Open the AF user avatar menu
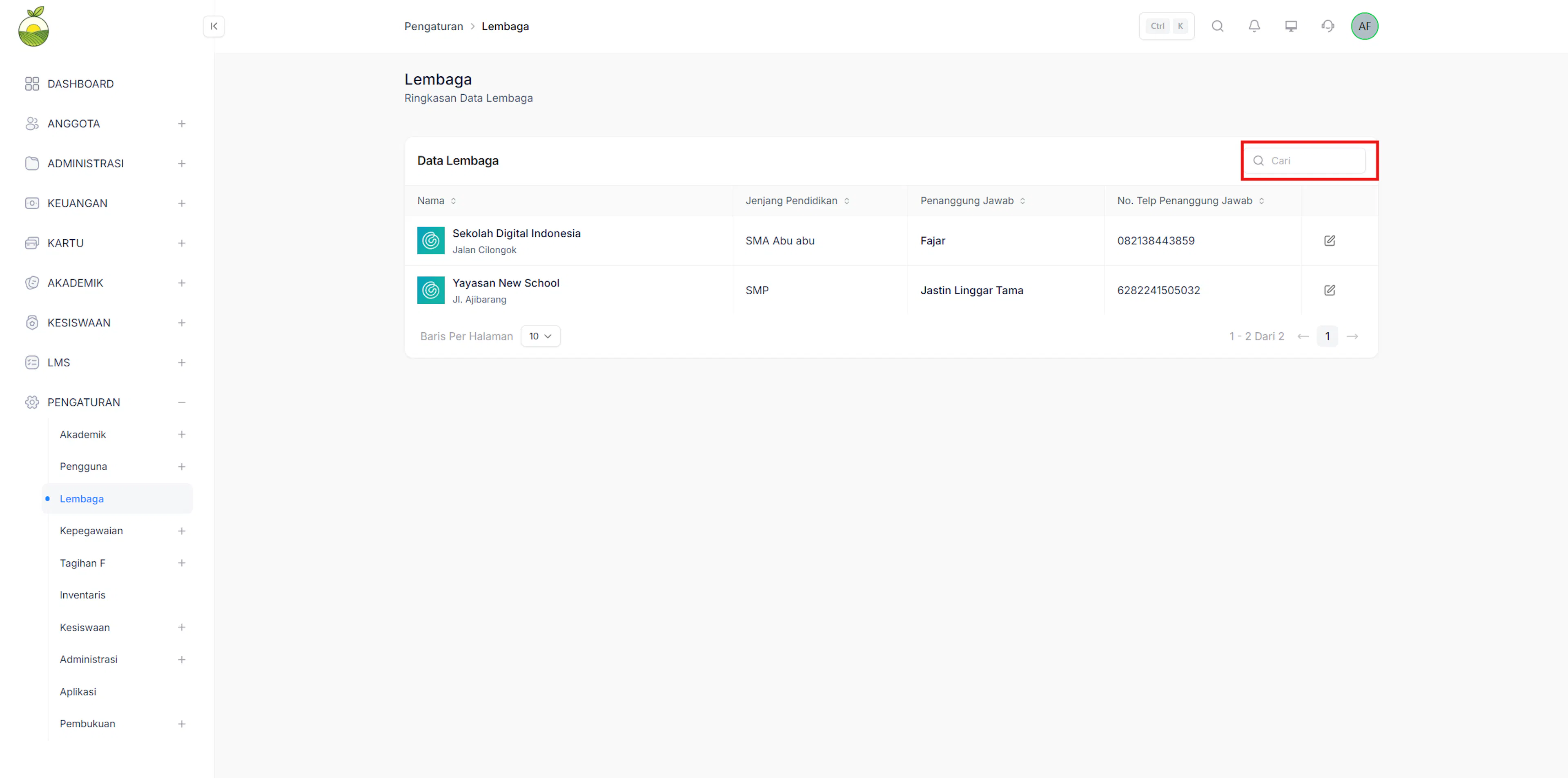Viewport: 1568px width, 778px height. (1364, 26)
